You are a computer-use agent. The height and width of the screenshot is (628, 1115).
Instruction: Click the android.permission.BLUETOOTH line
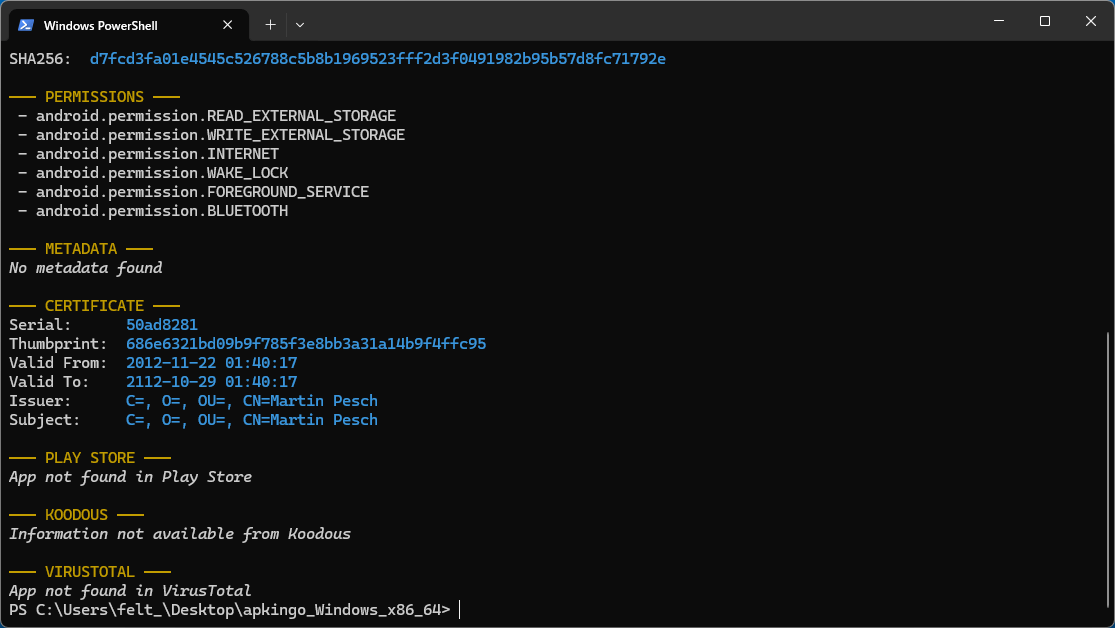coord(153,211)
